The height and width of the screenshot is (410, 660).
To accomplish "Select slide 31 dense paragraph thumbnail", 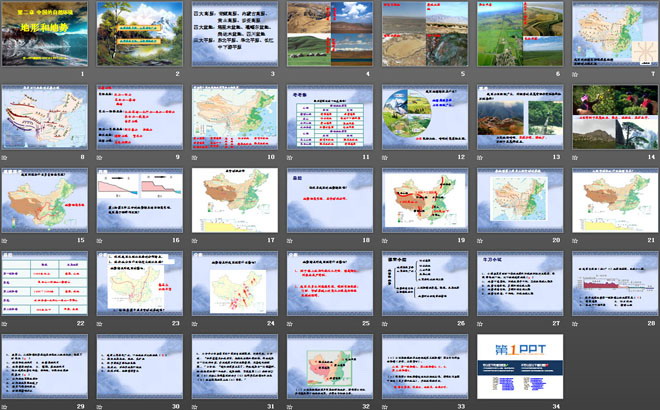I will [x=235, y=367].
